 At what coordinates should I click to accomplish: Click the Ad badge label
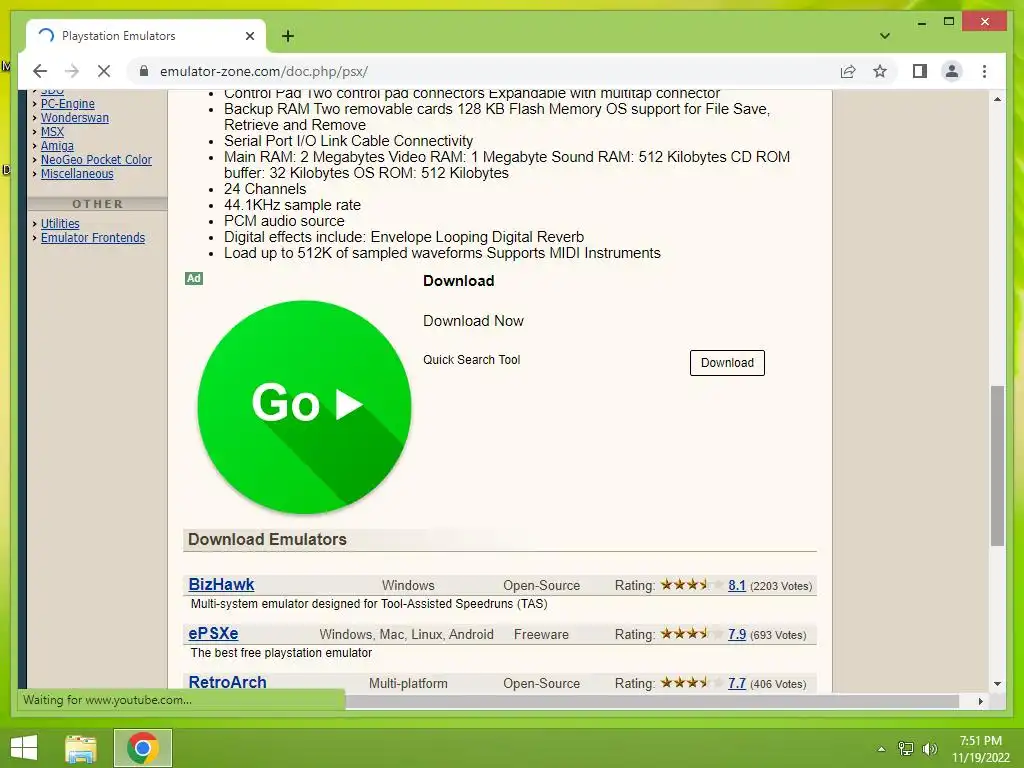(194, 278)
